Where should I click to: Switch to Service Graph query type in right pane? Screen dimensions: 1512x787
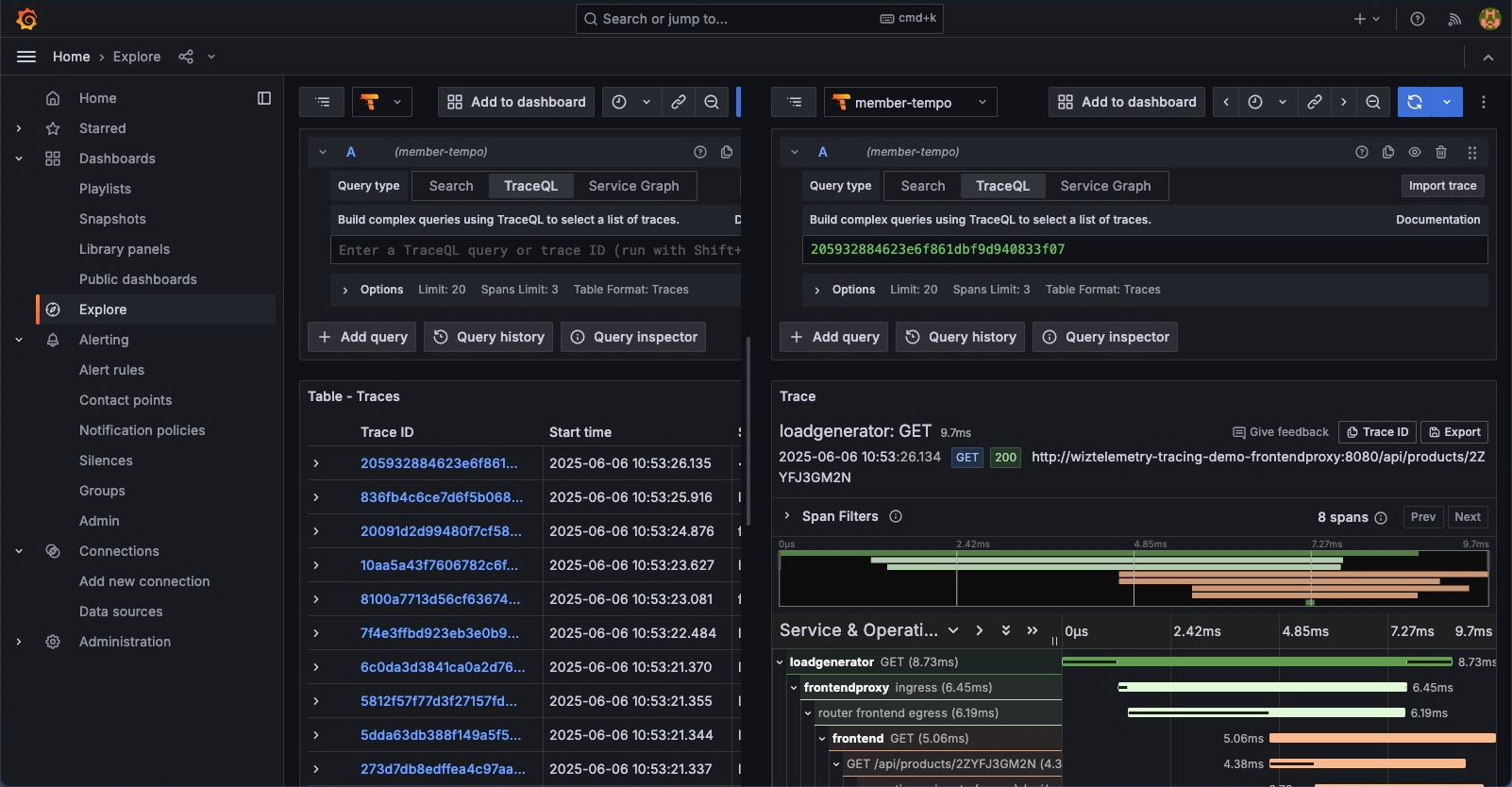point(1105,186)
